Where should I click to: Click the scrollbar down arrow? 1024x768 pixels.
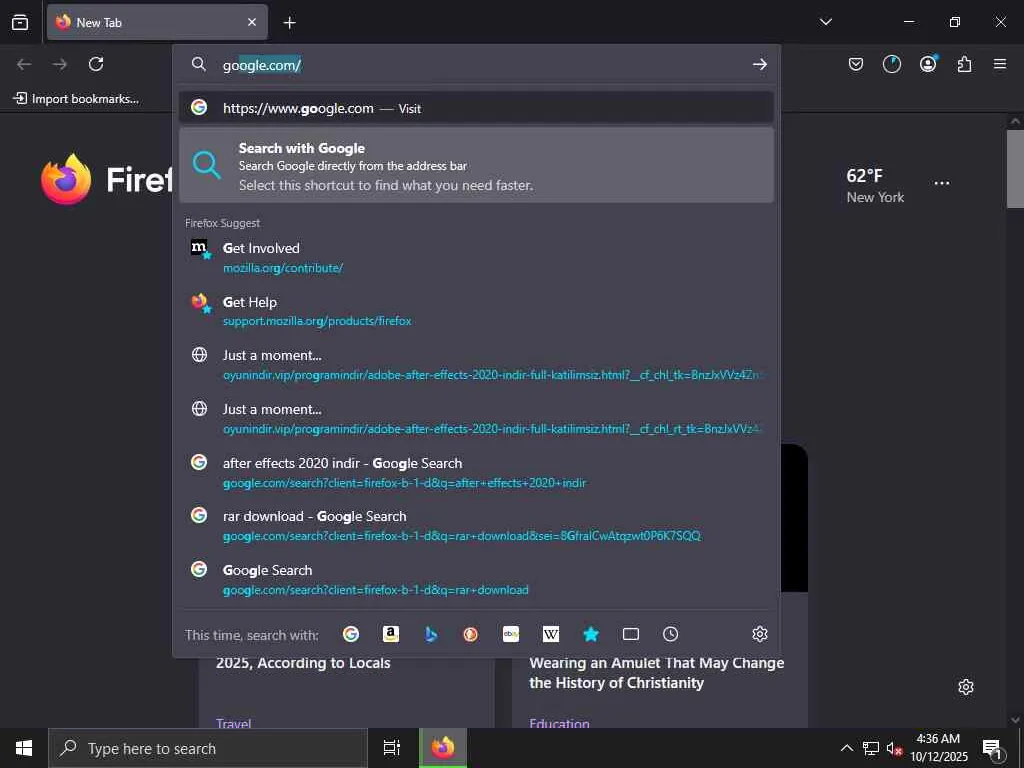point(1015,720)
